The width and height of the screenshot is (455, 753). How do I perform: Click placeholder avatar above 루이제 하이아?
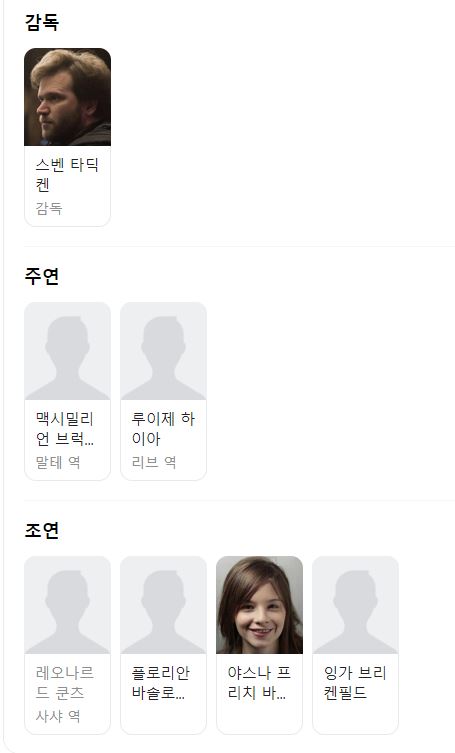[163, 351]
